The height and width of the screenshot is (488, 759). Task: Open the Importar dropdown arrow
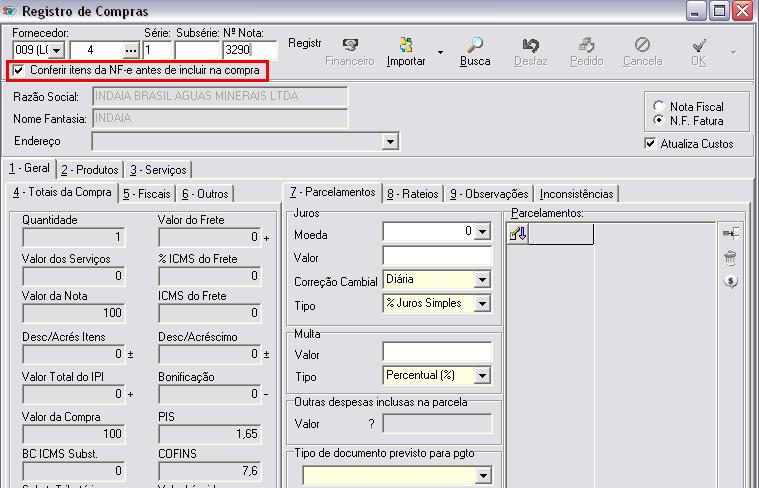(x=440, y=51)
